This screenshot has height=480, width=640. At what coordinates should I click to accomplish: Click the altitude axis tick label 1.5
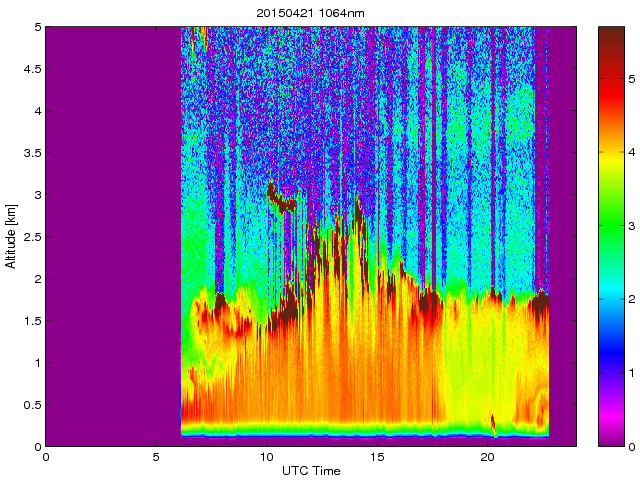[30, 321]
